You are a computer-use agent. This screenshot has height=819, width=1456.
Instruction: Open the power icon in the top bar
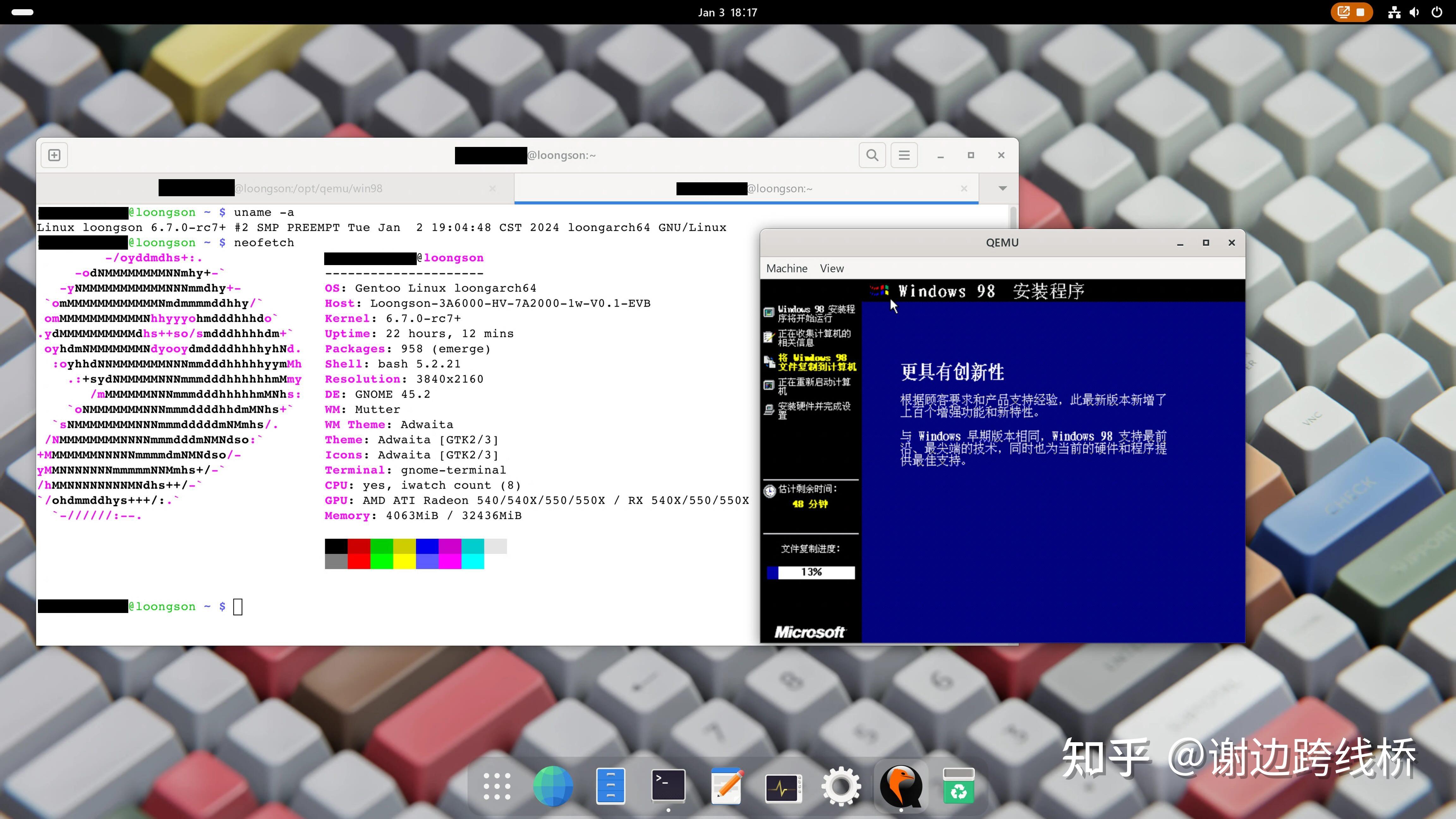(1437, 12)
